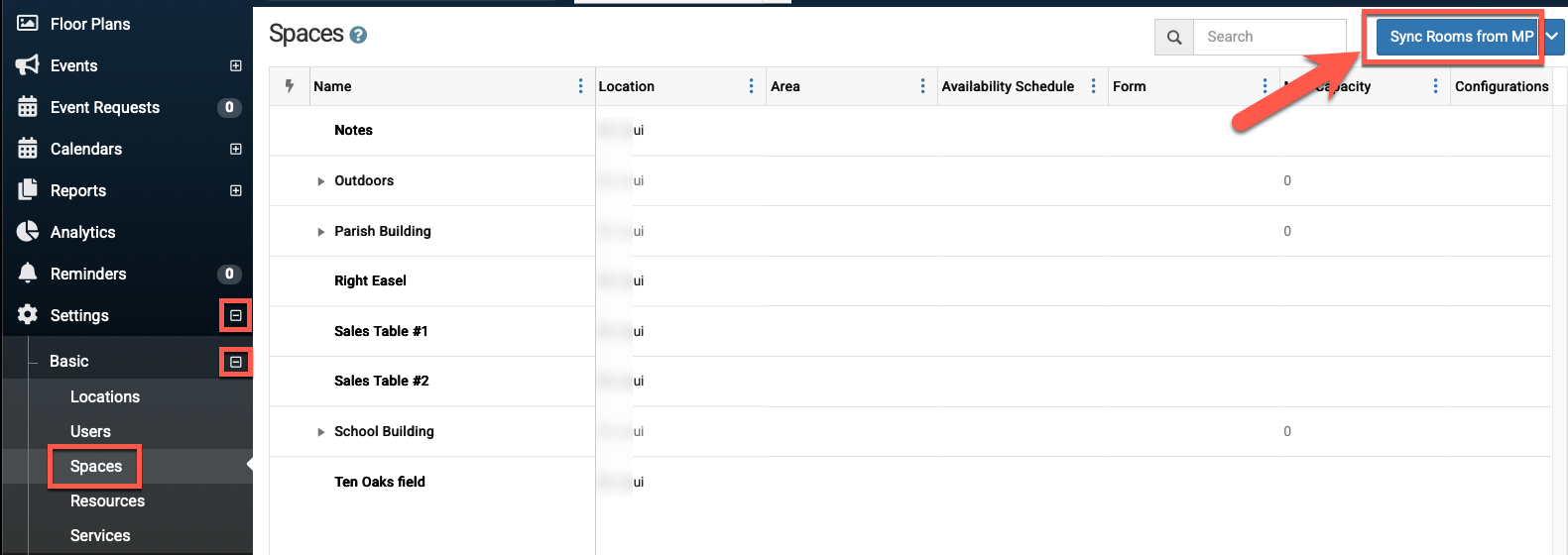Viewport: 1568px width, 555px height.
Task: Click Sync Rooms from MP button
Action: (x=1457, y=37)
